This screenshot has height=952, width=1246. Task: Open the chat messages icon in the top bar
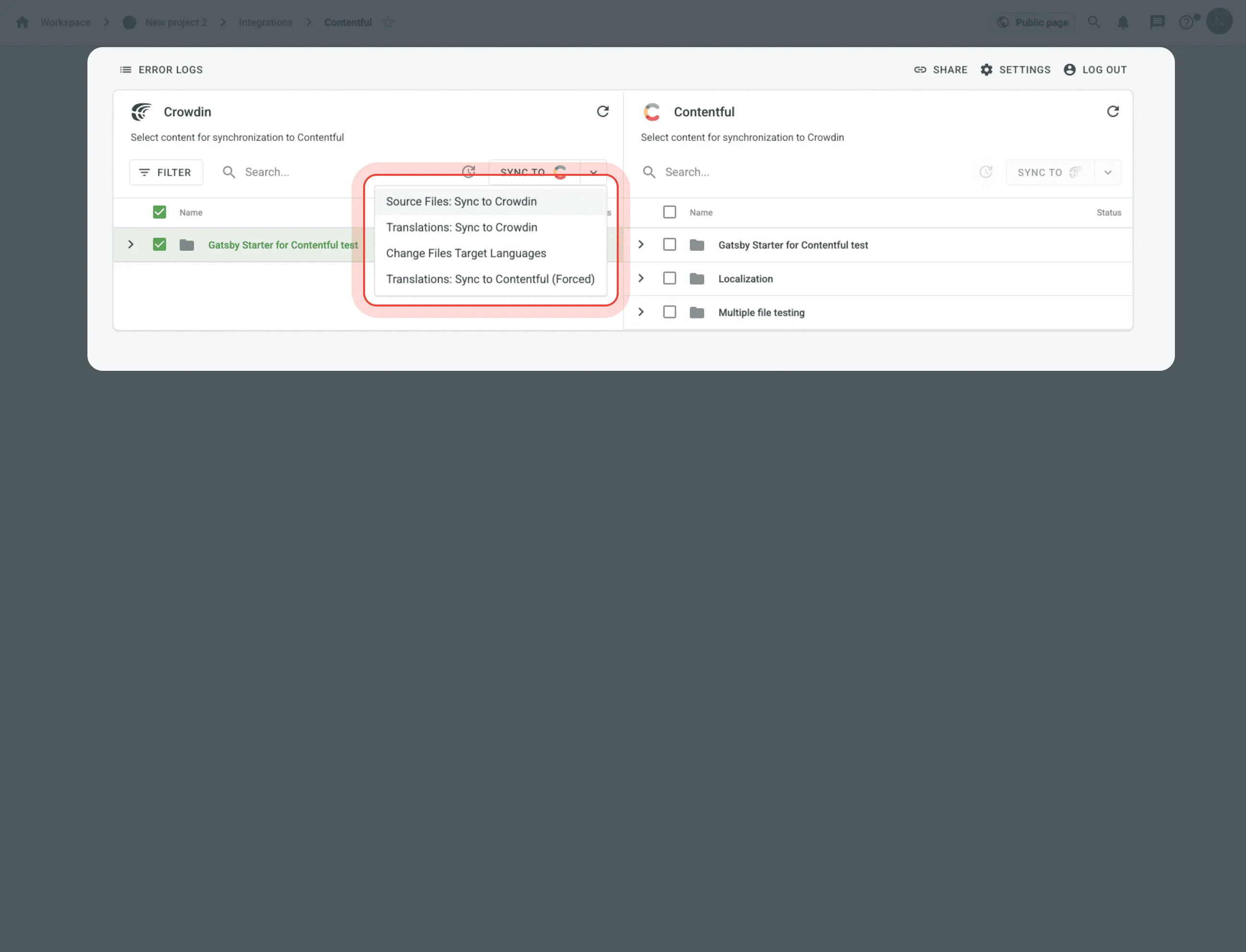(x=1157, y=23)
